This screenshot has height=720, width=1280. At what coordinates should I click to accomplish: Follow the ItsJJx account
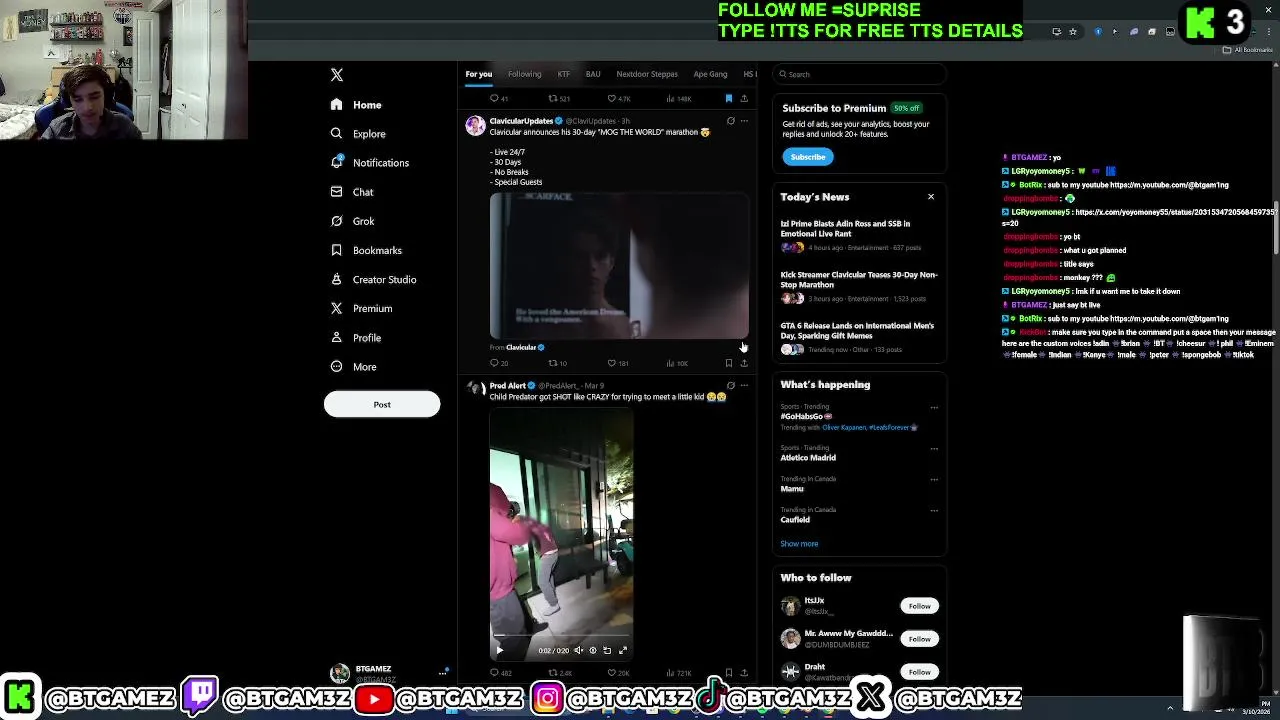pyautogui.click(x=919, y=606)
